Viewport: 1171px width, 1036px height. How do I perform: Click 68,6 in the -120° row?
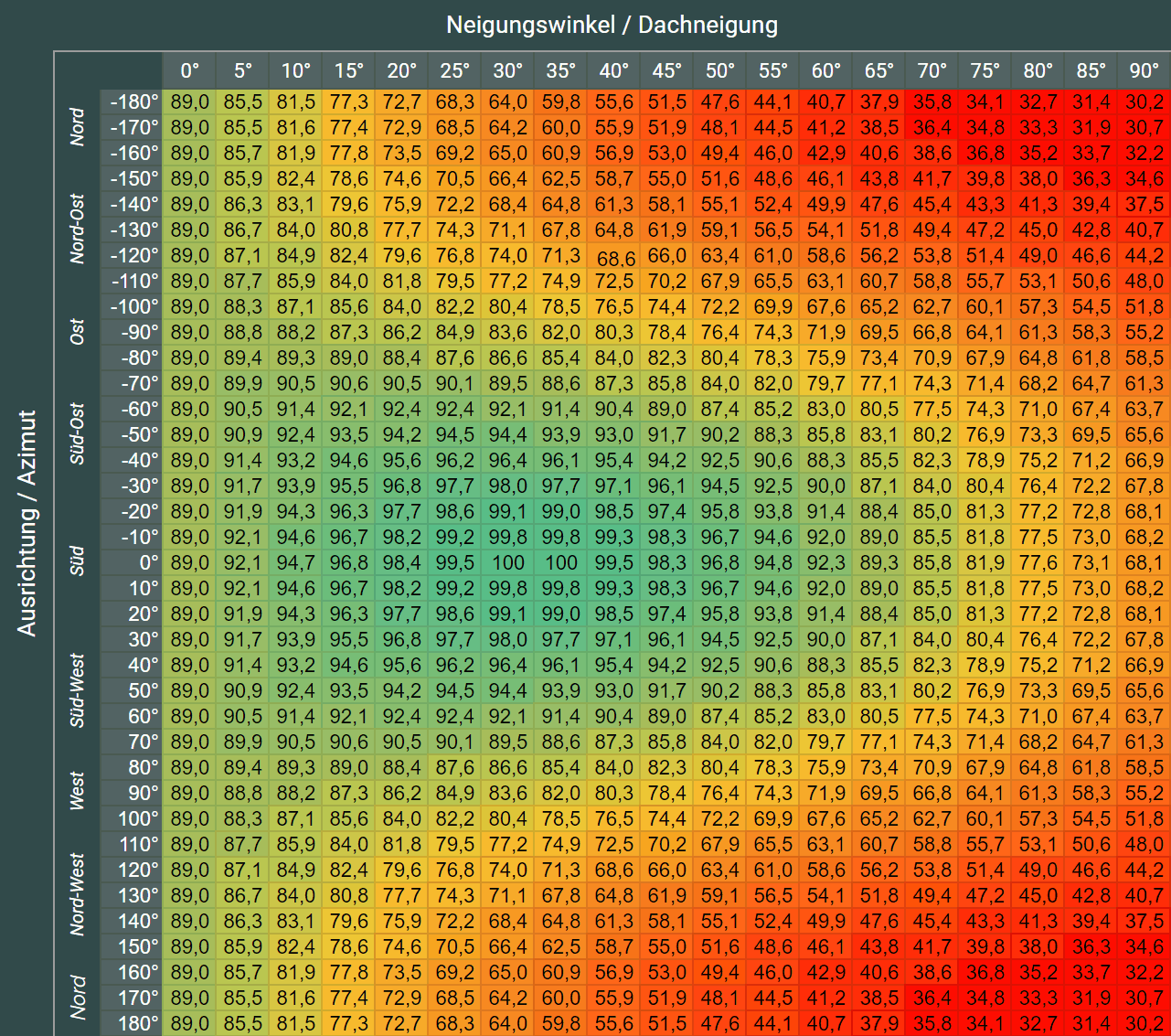614,257
